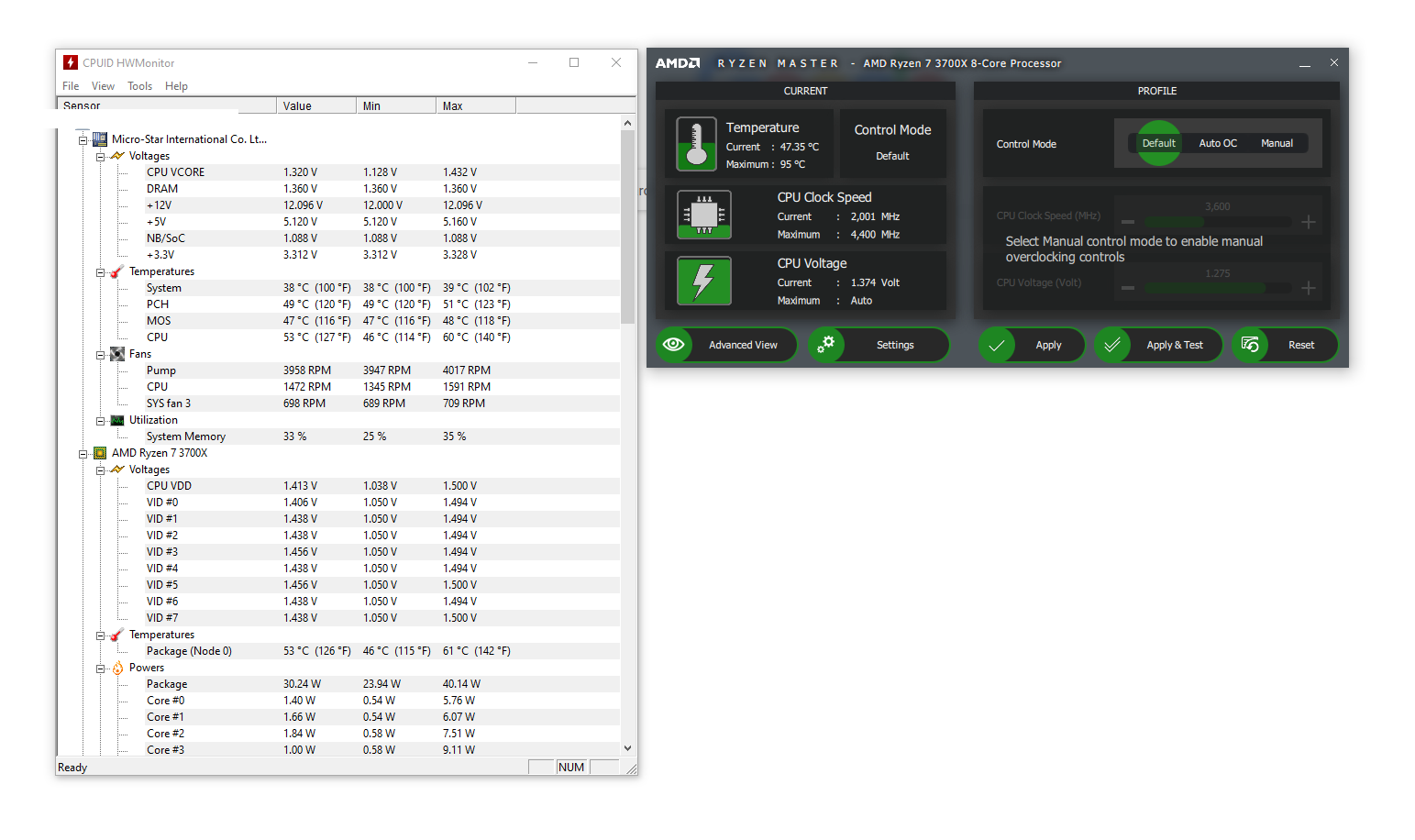Click the minus button for CPU Voltage
Viewport: 1415px width, 840px height.
(1128, 288)
